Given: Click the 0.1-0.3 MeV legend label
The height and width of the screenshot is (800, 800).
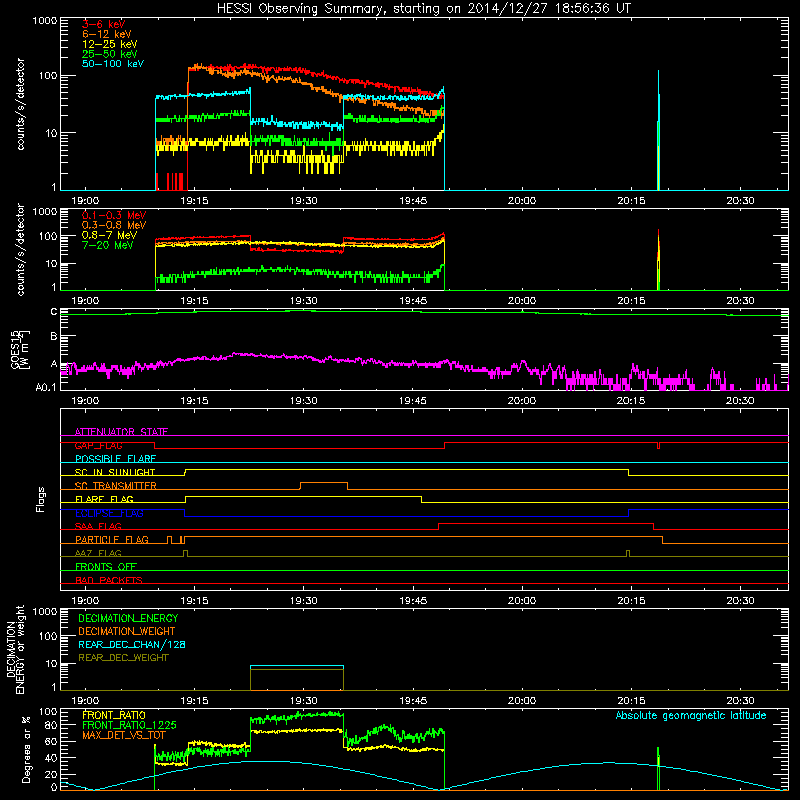Looking at the screenshot, I should click(x=114, y=215).
